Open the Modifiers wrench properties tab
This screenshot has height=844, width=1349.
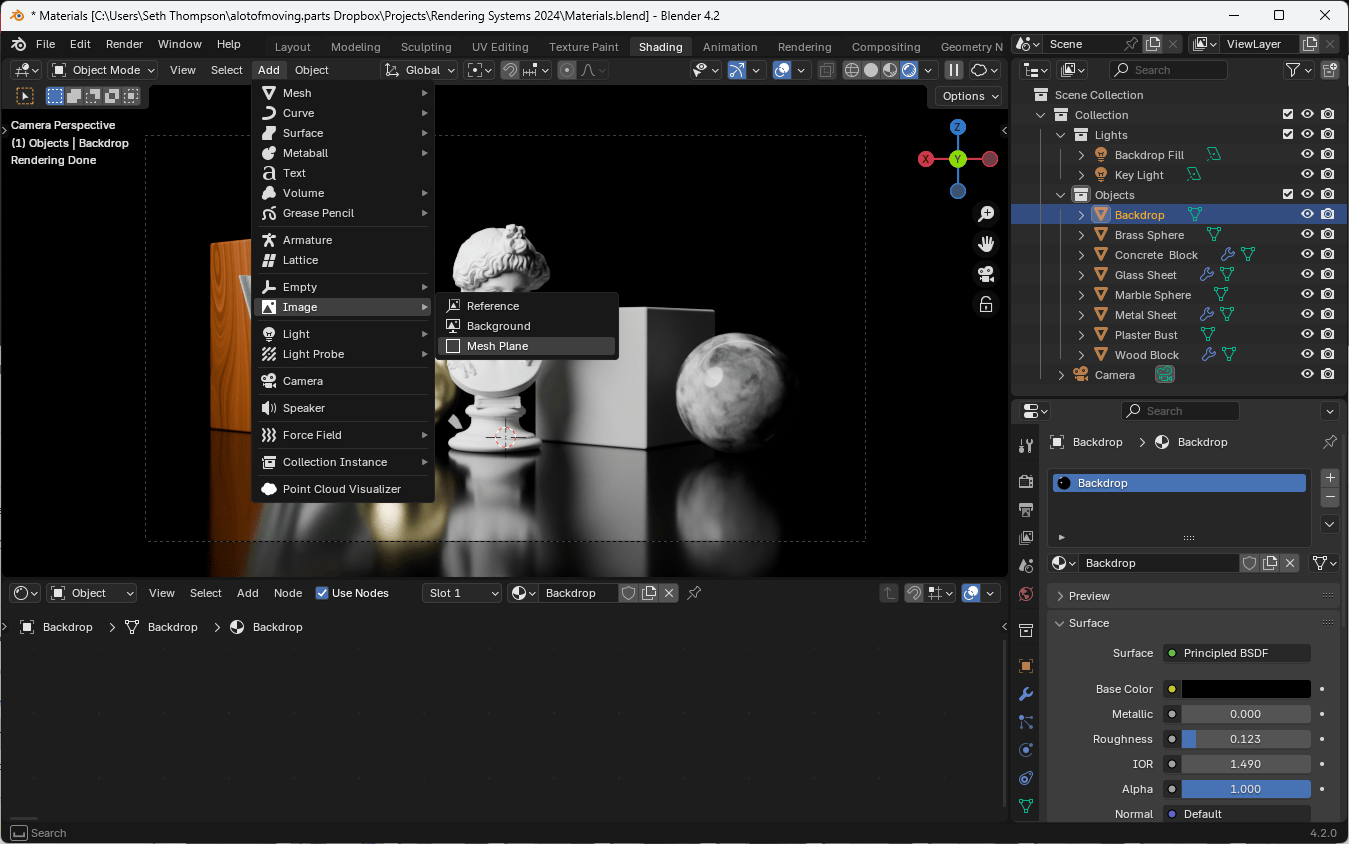tap(1025, 694)
